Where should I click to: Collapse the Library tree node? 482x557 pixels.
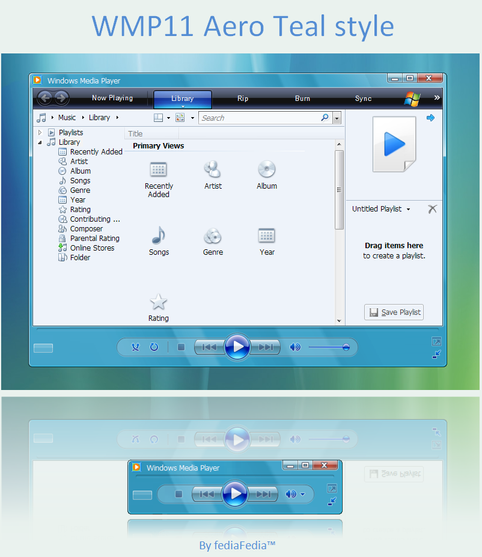40,142
